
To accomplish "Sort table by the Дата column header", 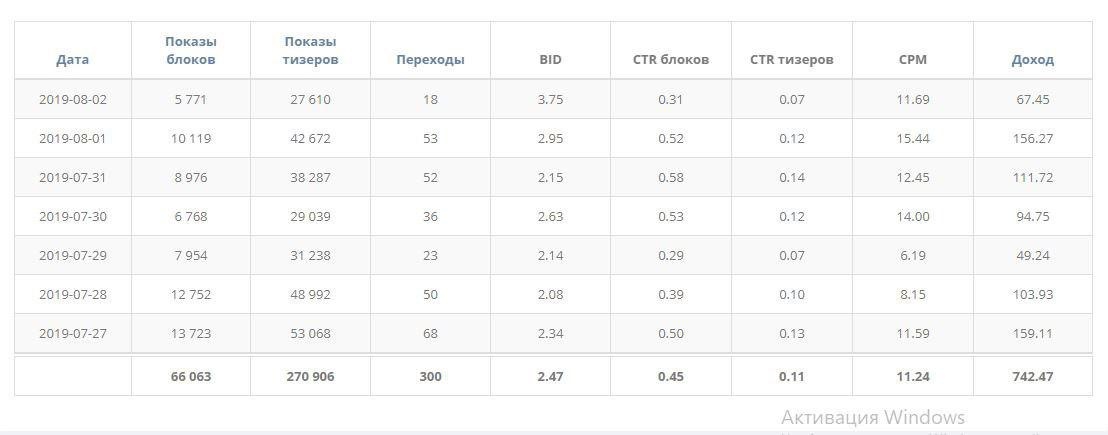I will (x=72, y=59).
